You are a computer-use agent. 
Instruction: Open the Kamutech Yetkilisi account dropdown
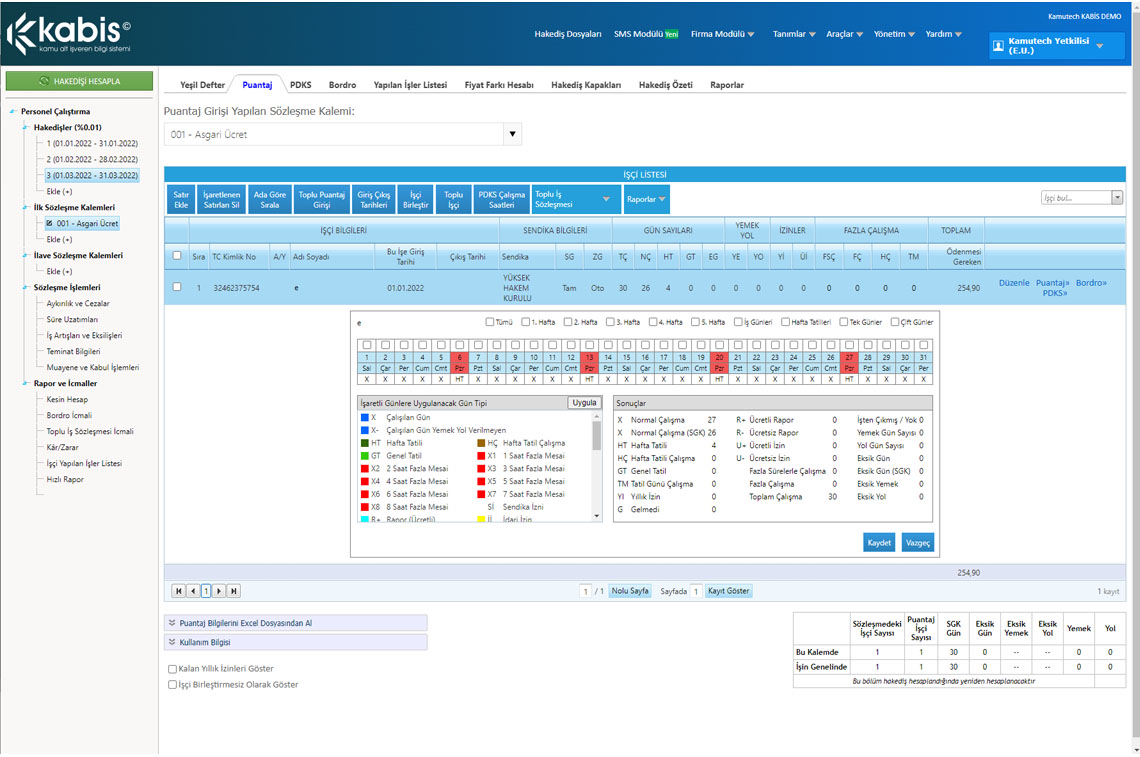pos(1099,46)
